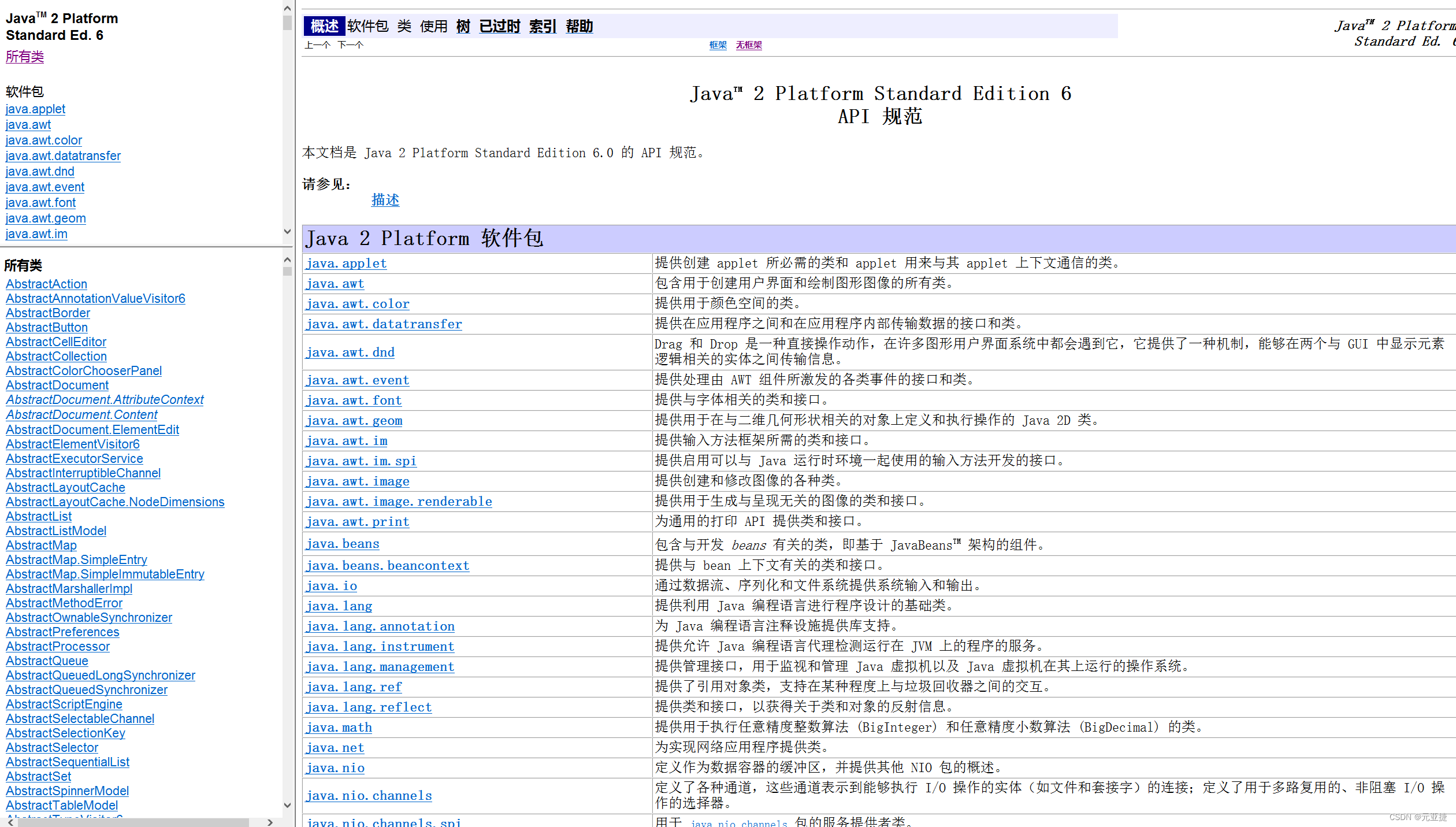Open the AbstractTableModel class link
This screenshot has height=827, width=1456.
(x=61, y=806)
